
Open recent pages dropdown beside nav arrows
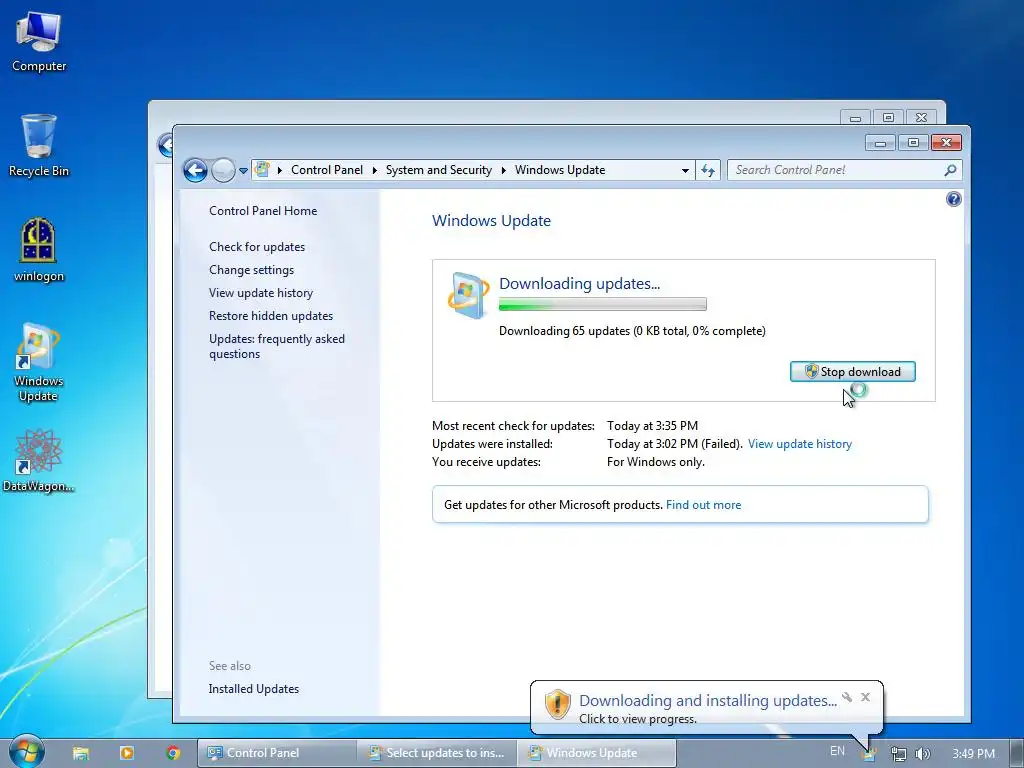click(x=243, y=170)
